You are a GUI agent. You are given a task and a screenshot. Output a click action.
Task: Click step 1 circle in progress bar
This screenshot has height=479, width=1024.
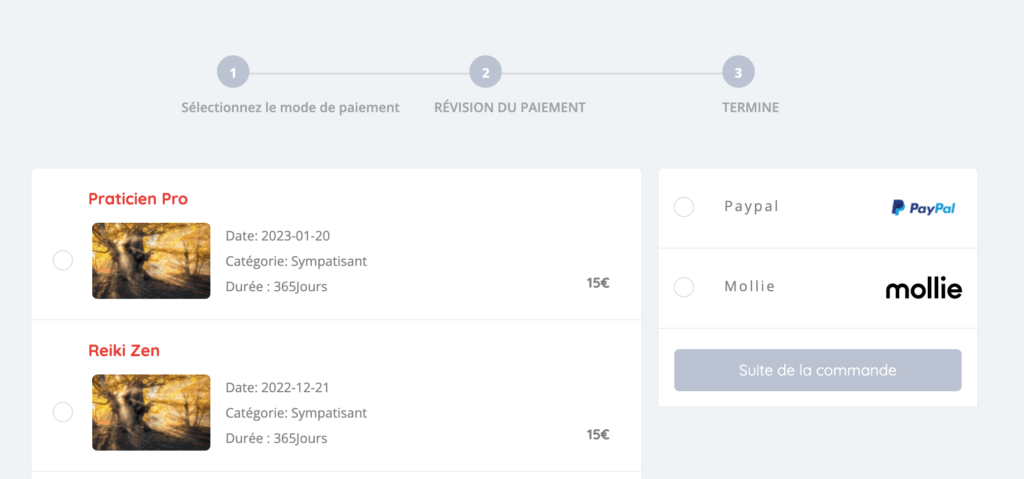click(x=233, y=72)
